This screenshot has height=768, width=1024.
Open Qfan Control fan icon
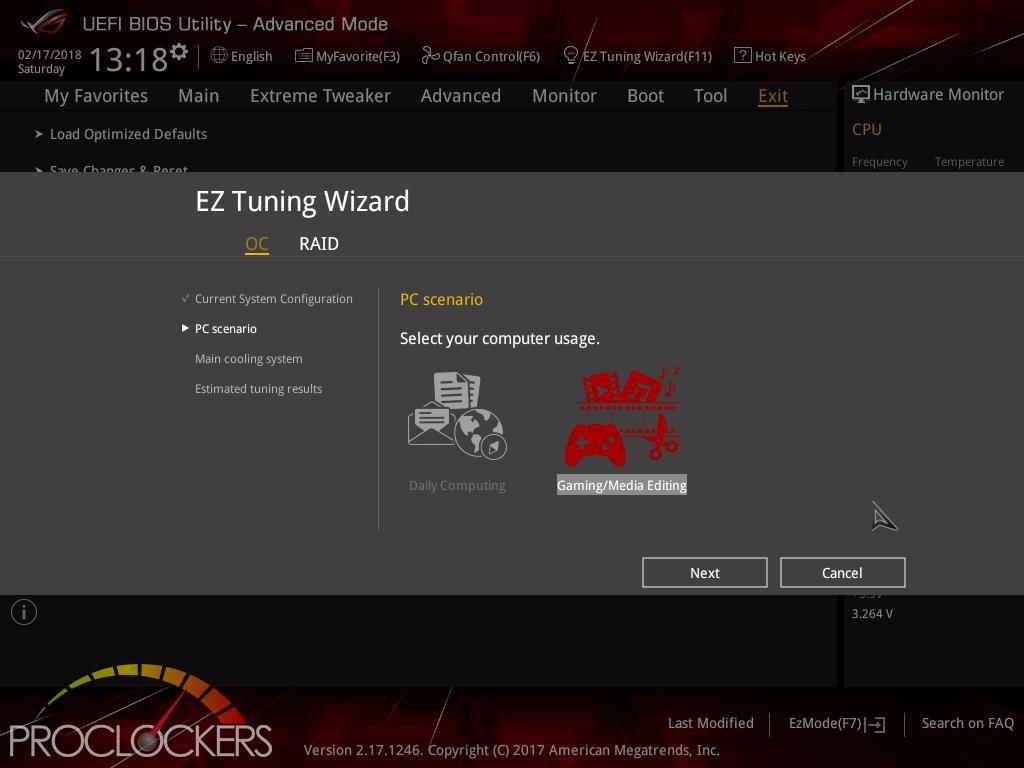point(430,56)
